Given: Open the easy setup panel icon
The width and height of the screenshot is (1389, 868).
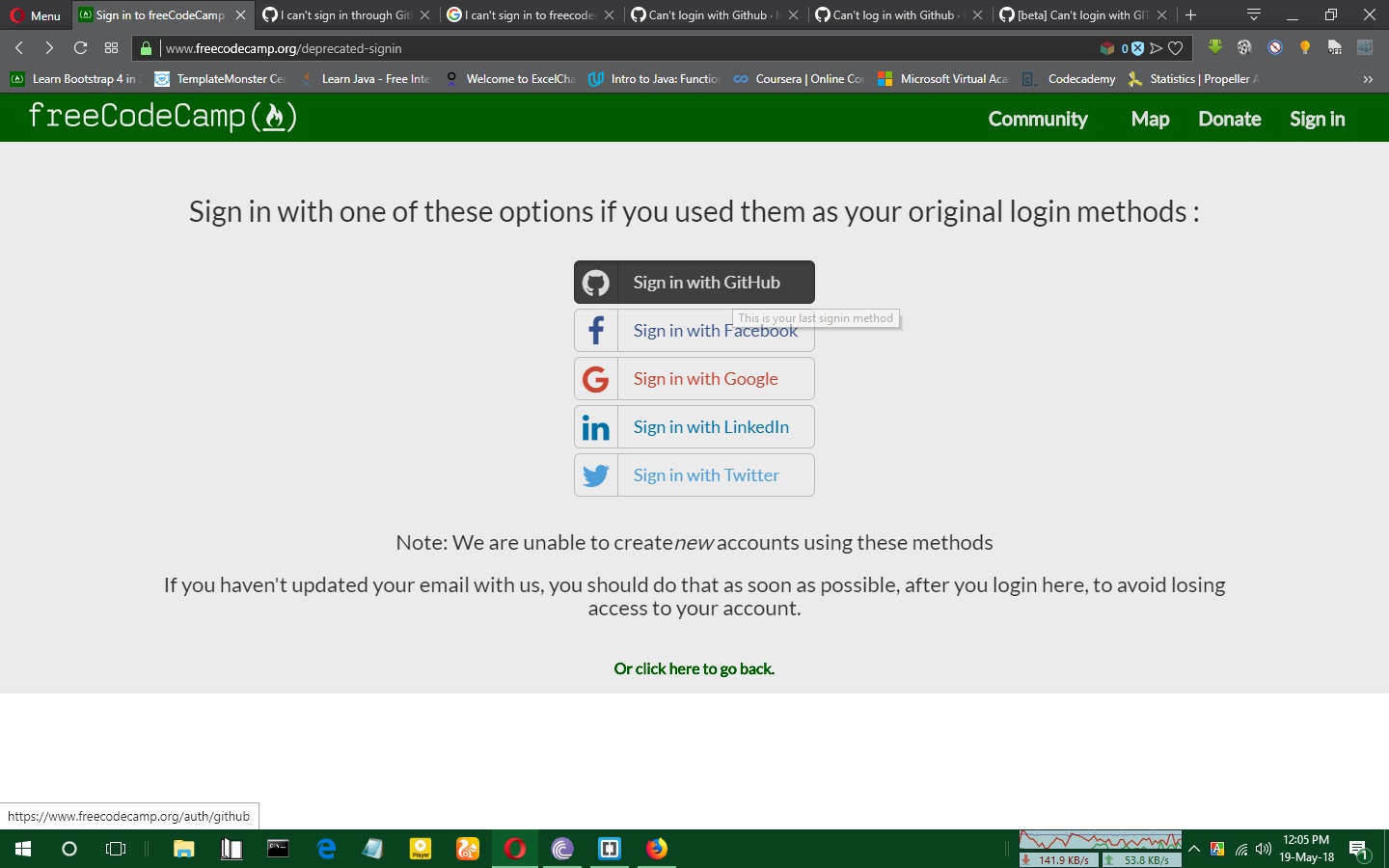Looking at the screenshot, I should [x=1366, y=47].
